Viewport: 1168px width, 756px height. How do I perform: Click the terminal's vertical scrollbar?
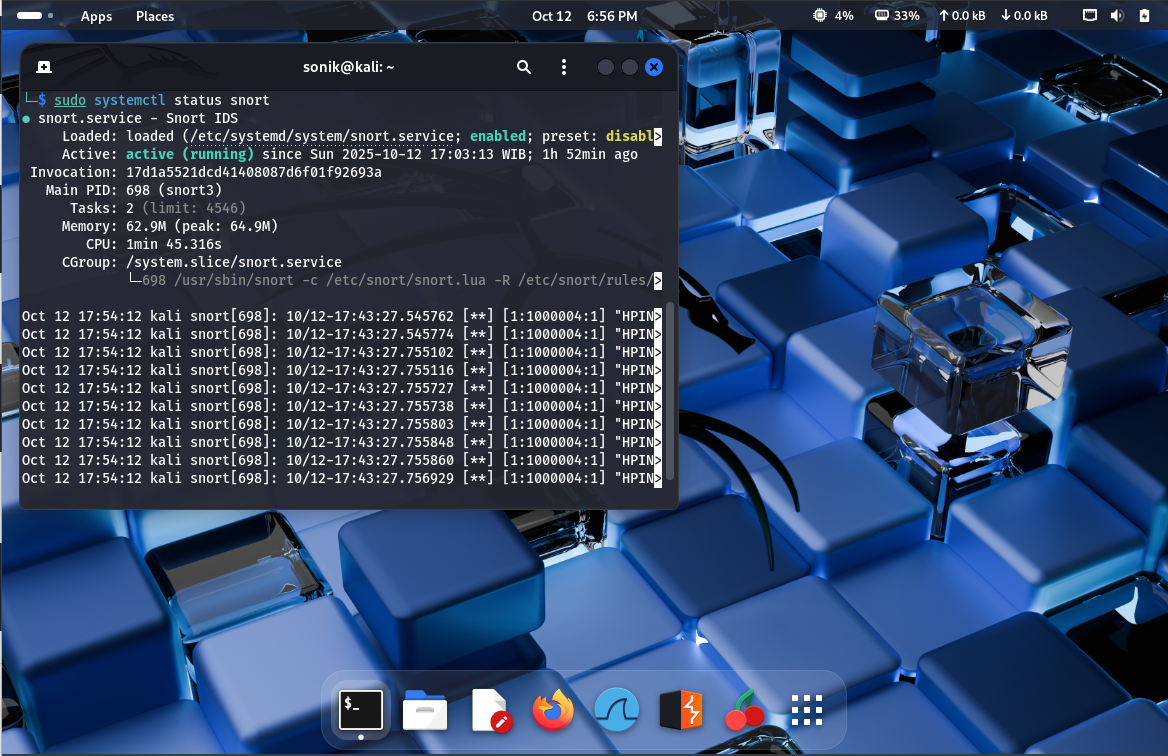670,391
